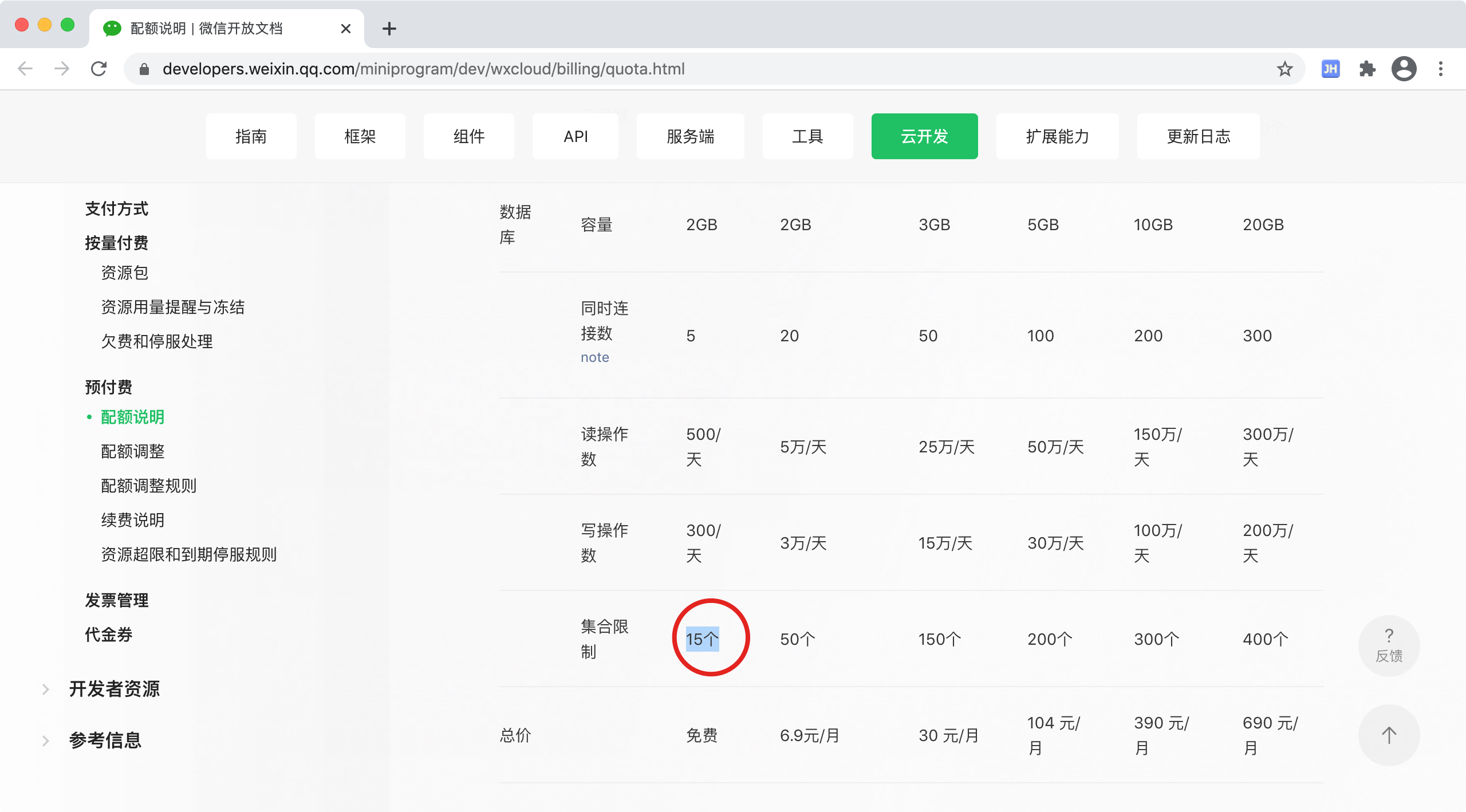Switch to the API tab
Image resolution: width=1466 pixels, height=812 pixels.
click(x=576, y=136)
